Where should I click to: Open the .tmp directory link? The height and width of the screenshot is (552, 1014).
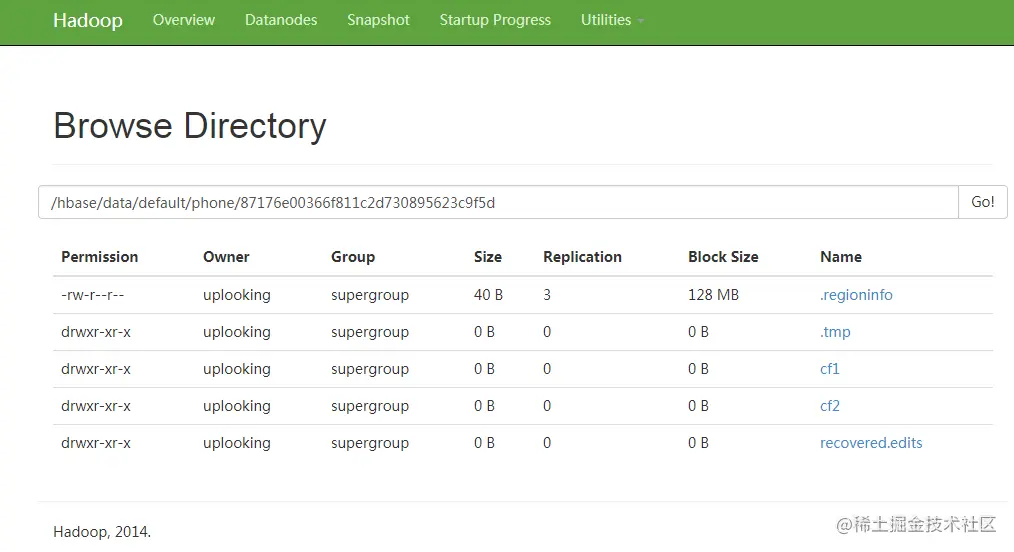835,332
